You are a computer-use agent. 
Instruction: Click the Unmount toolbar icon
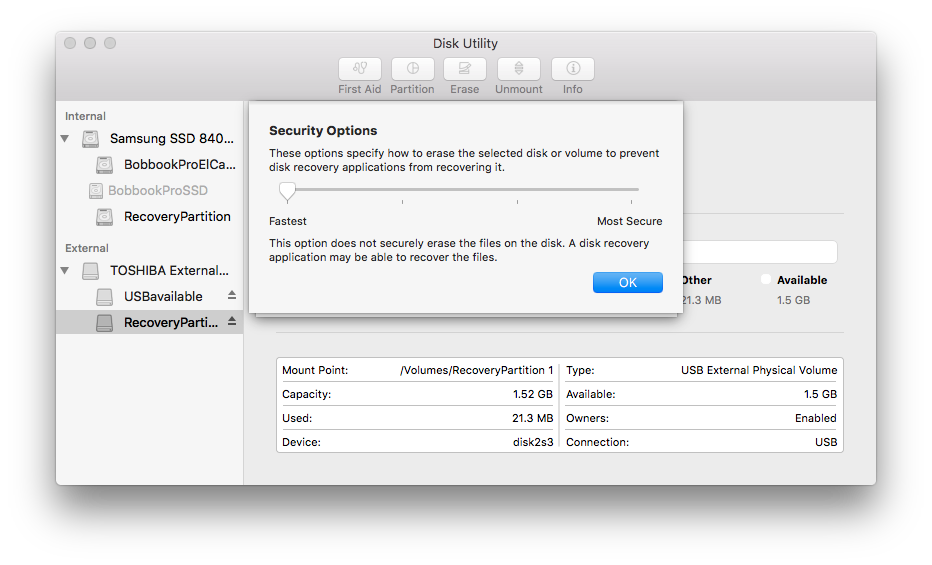coord(519,69)
